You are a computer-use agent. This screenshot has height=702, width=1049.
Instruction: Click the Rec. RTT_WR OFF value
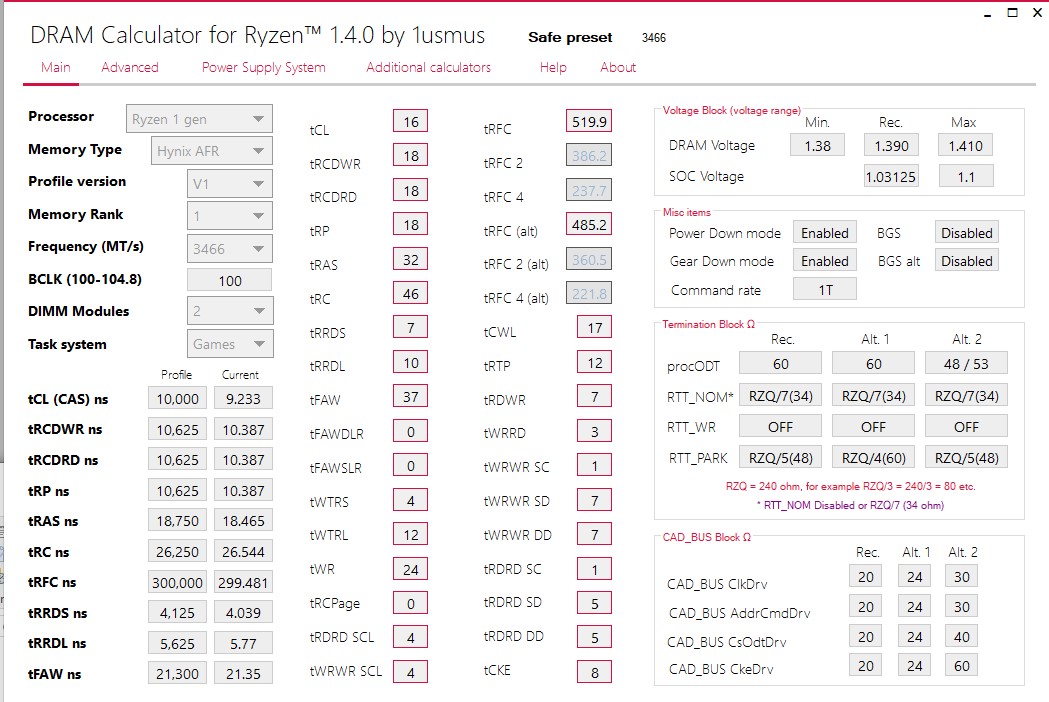[x=780, y=426]
